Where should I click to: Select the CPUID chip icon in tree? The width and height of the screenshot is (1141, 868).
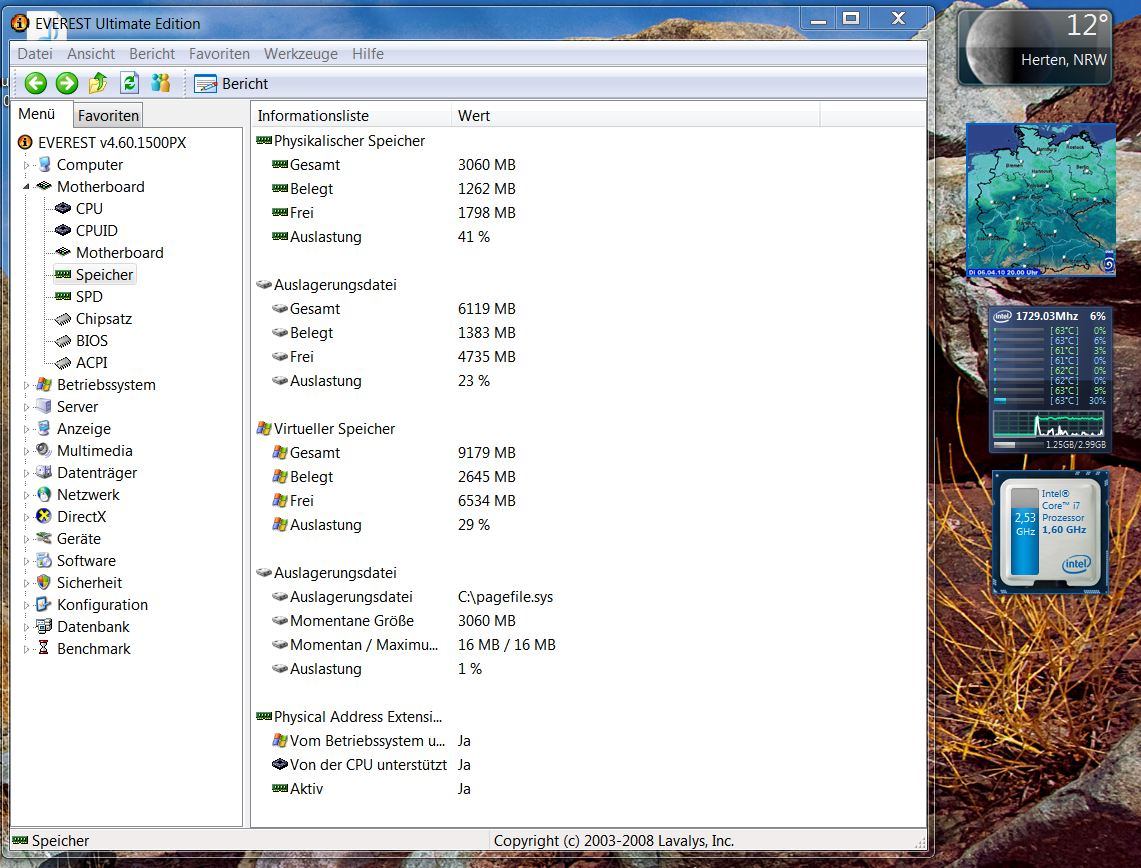point(63,231)
